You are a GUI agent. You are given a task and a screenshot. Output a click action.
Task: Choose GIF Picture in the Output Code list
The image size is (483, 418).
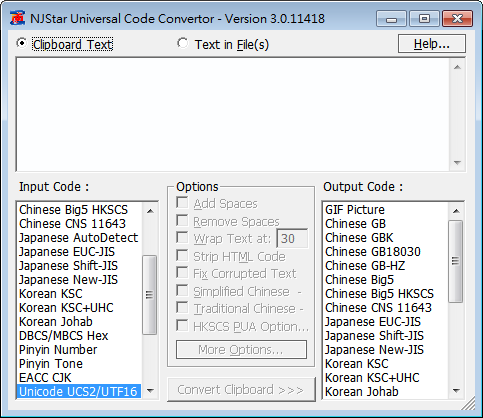pos(355,210)
